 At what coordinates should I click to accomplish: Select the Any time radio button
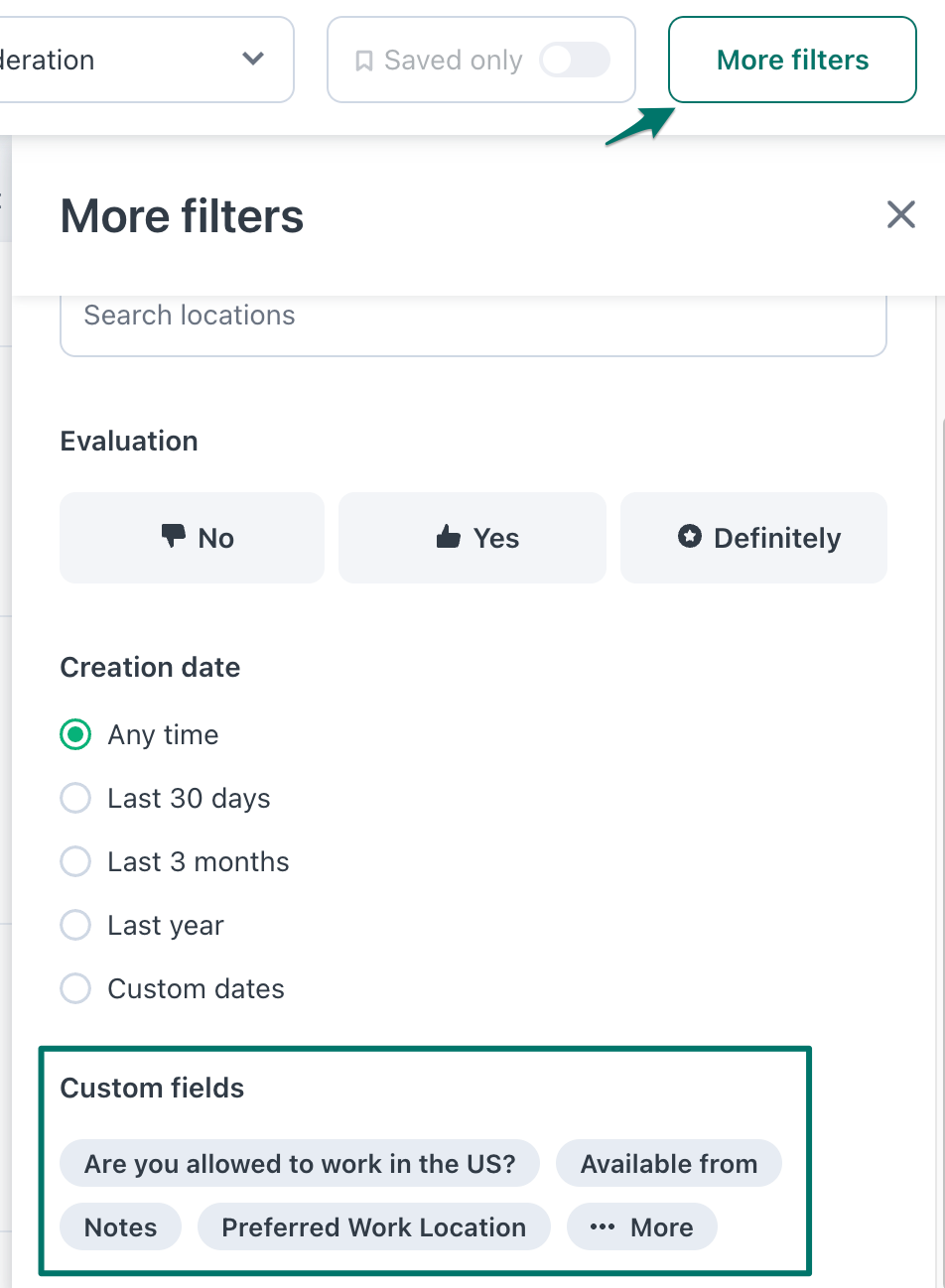point(75,734)
